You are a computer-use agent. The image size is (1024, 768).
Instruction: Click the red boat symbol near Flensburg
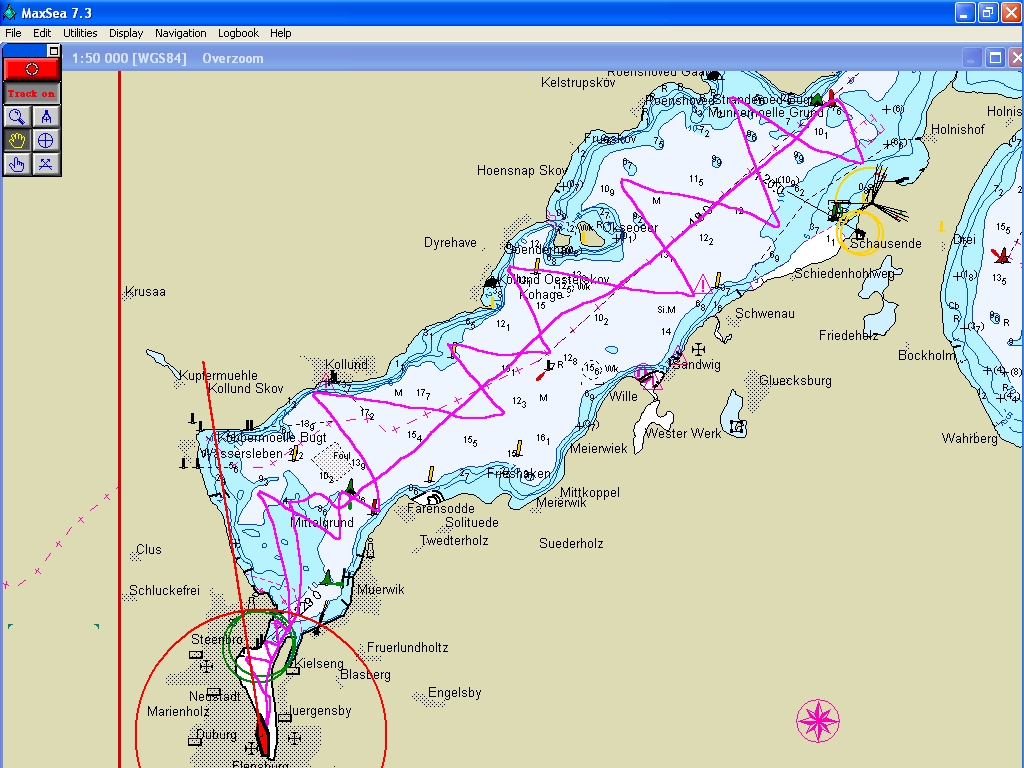pos(263,735)
